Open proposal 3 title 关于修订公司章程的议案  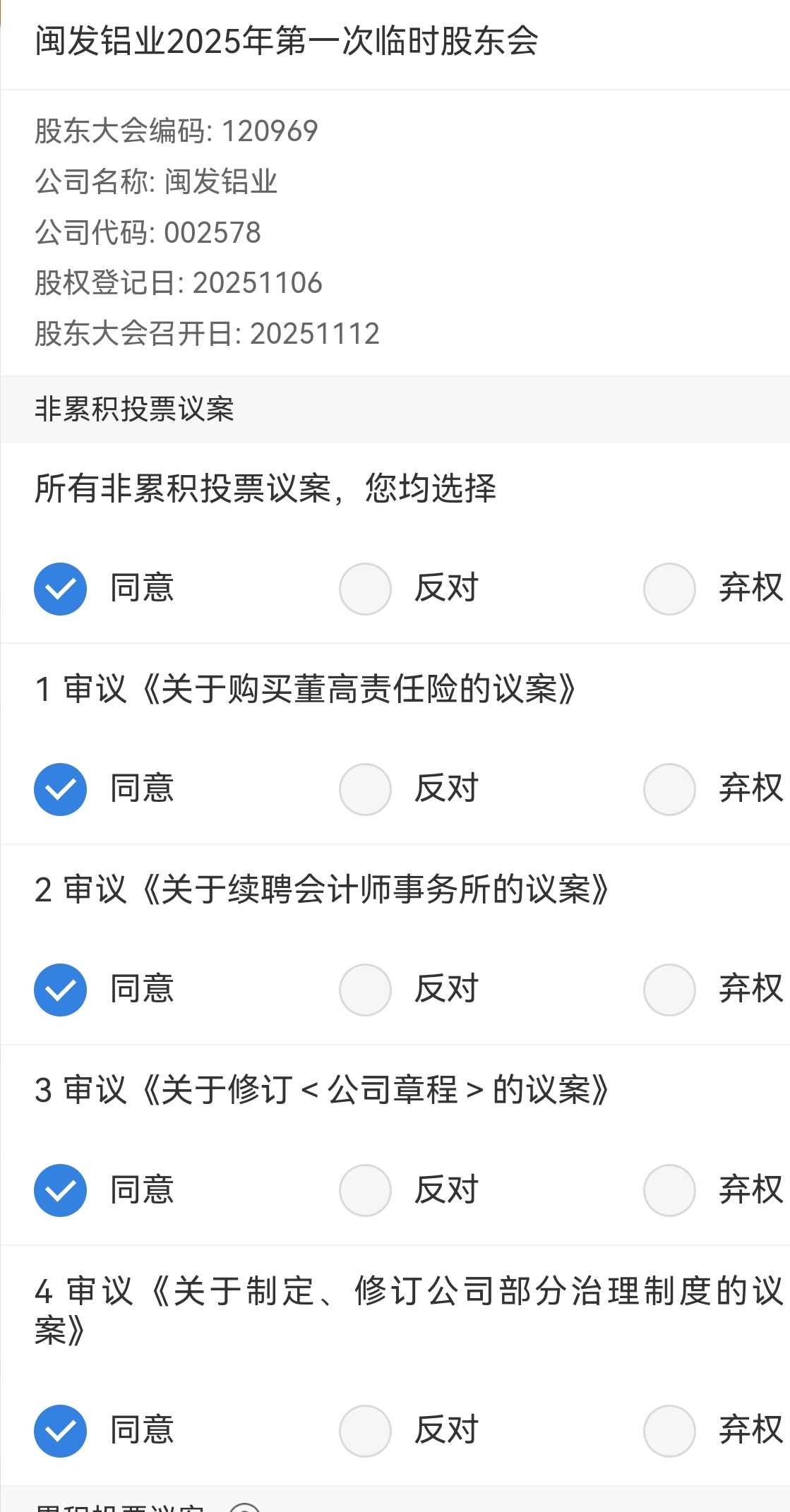tap(322, 1090)
